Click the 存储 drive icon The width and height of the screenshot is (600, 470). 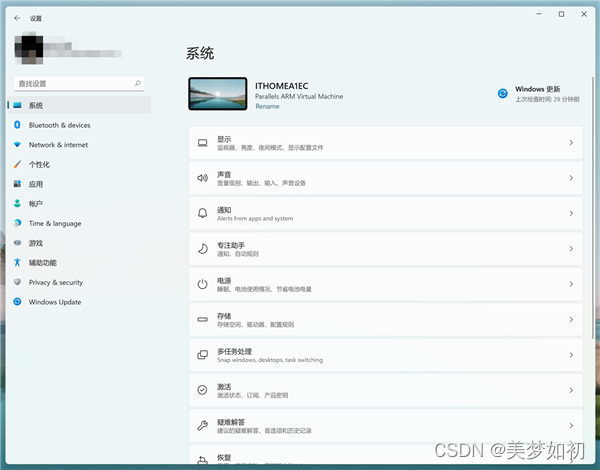(x=202, y=319)
